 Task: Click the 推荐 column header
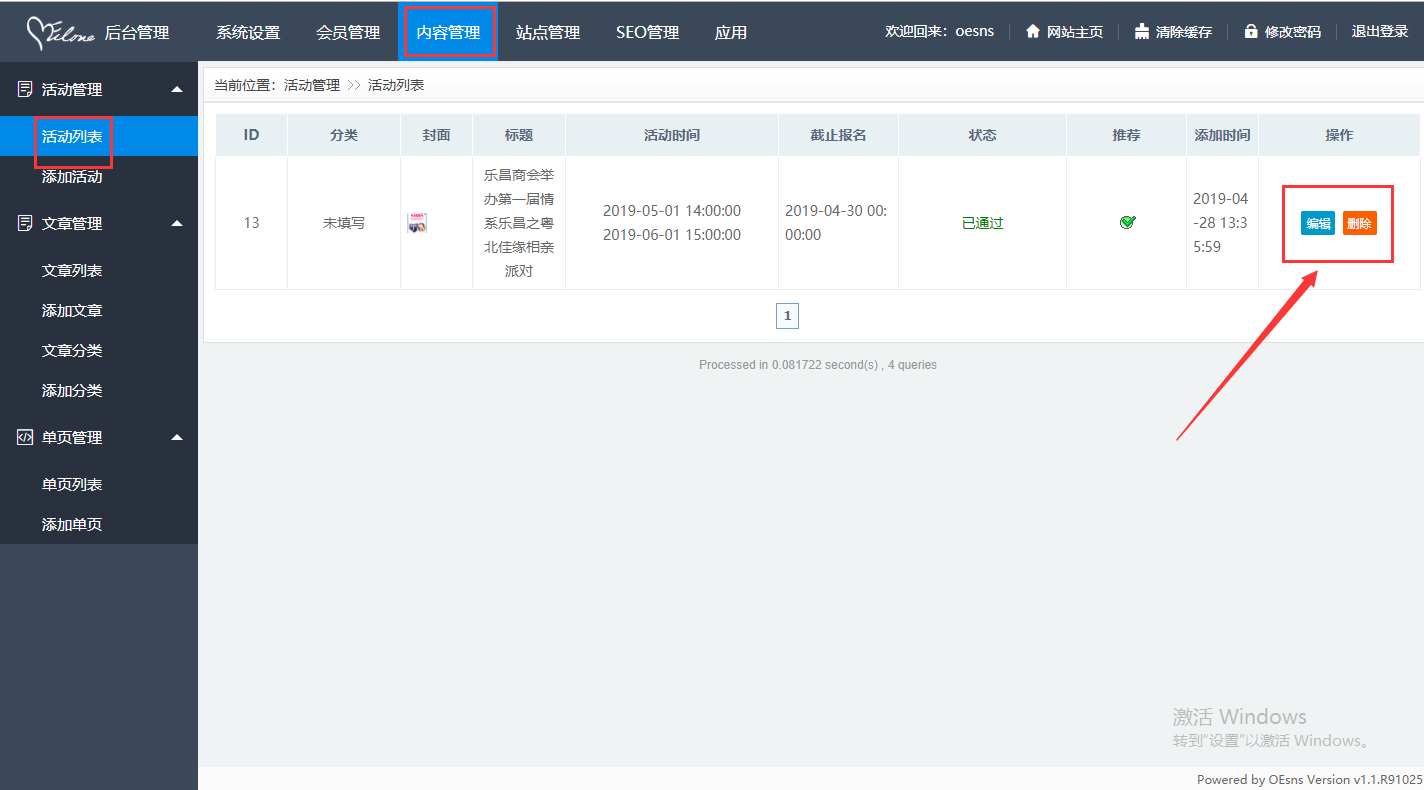pos(1126,134)
